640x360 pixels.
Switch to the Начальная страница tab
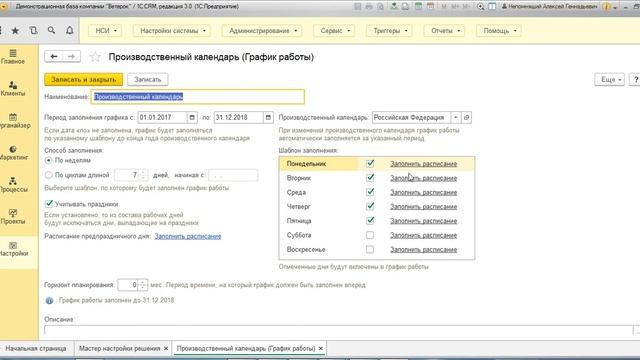click(36, 349)
